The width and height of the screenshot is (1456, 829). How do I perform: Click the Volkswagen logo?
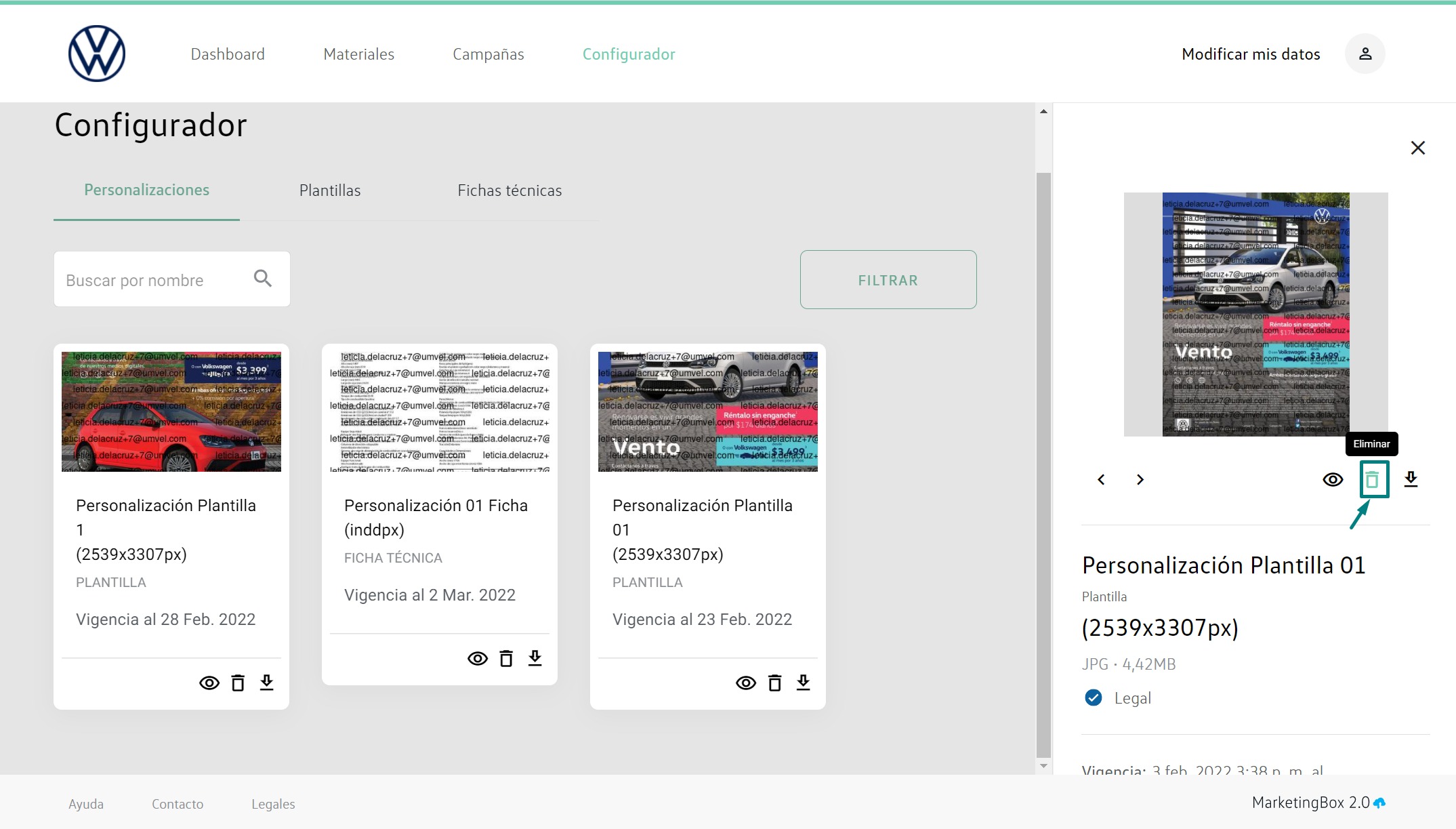click(97, 54)
